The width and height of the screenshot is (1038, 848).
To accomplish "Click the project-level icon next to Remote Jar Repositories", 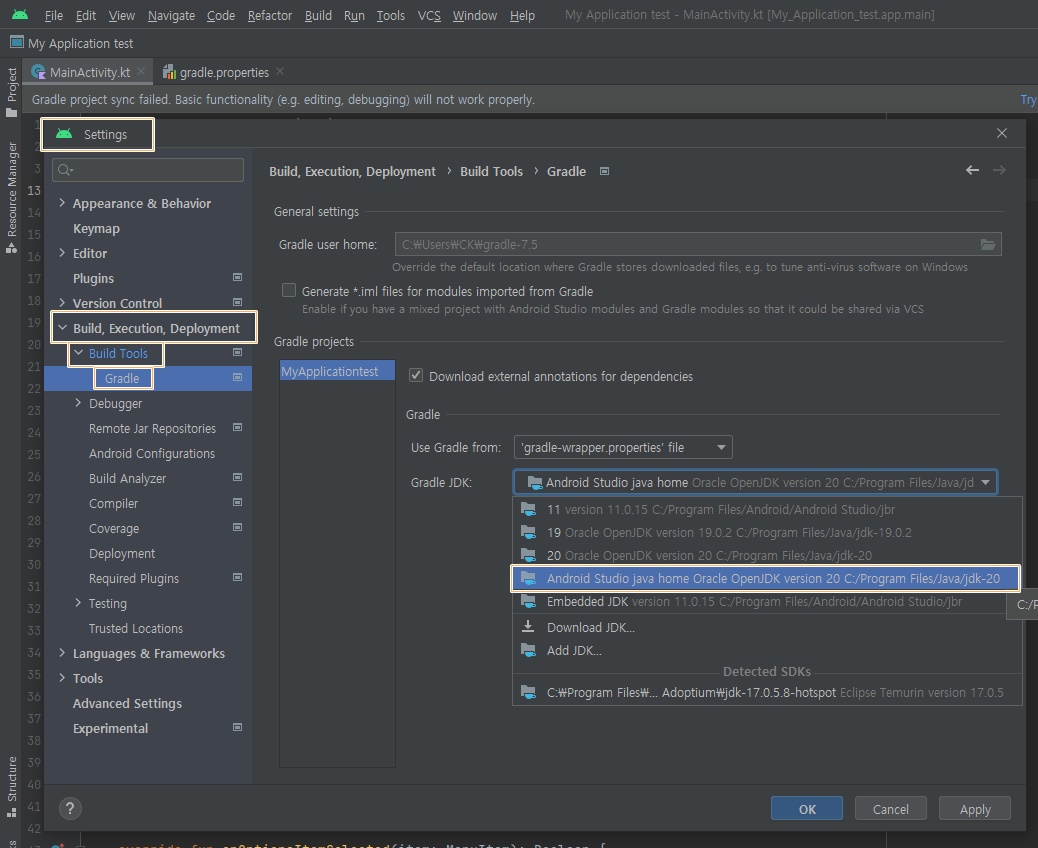I will coord(238,428).
